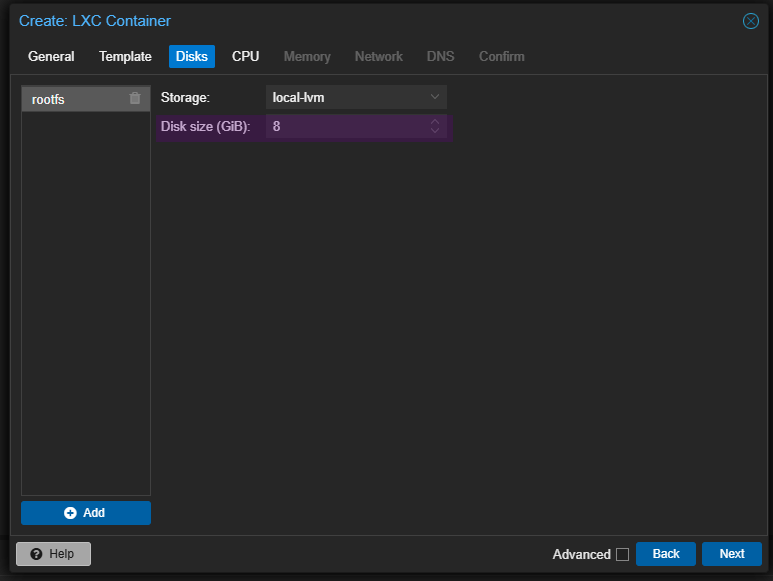This screenshot has height=581, width=773.
Task: Proceed with the Next button
Action: tap(732, 554)
